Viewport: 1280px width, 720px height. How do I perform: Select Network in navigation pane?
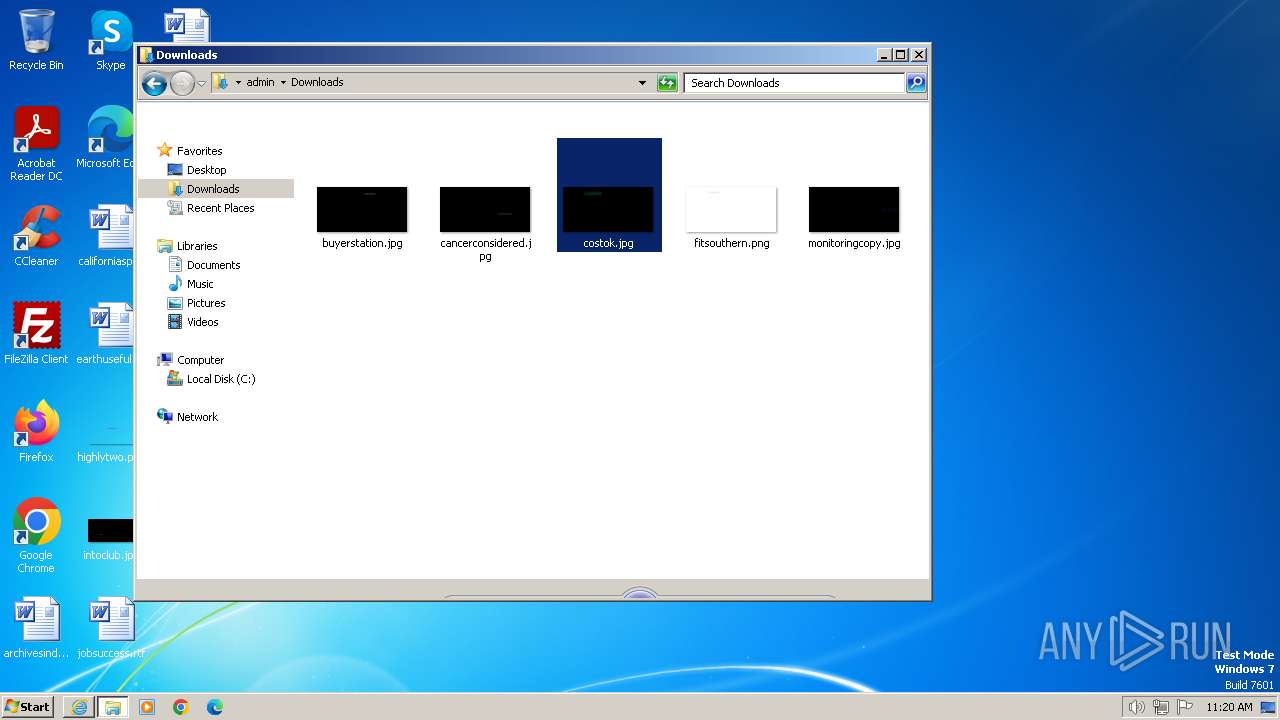[x=197, y=417]
